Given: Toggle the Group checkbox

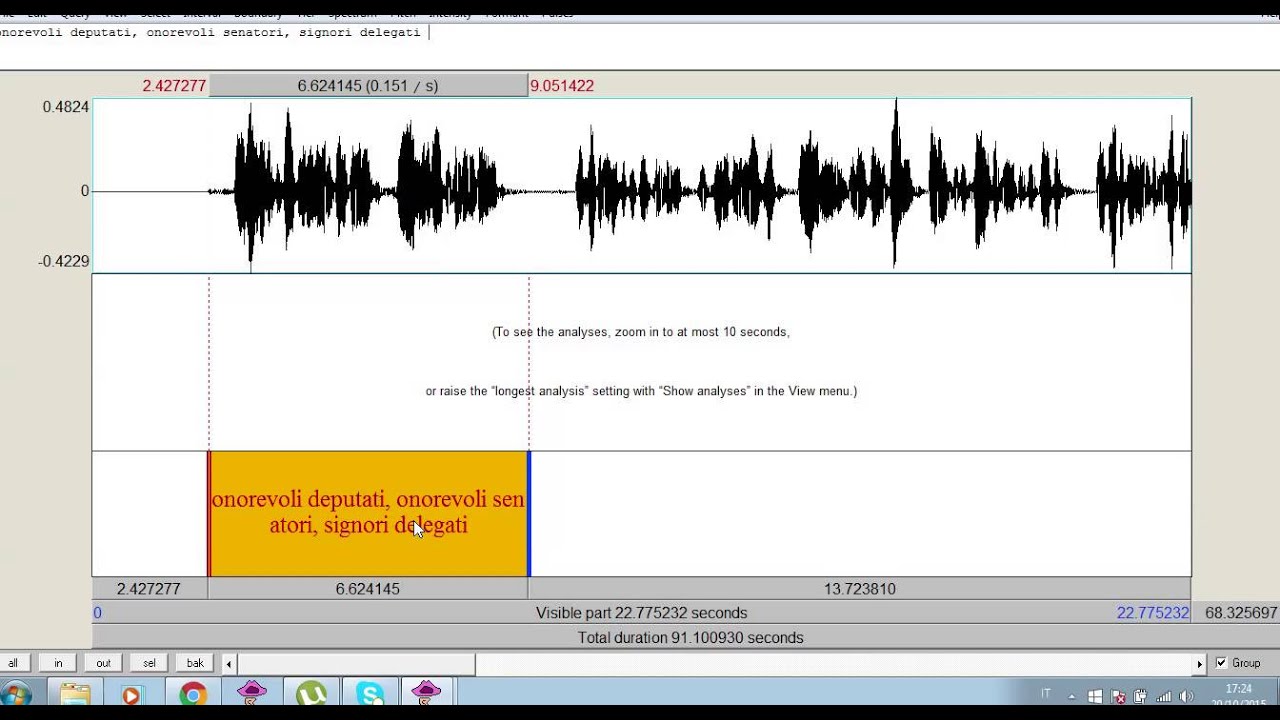Looking at the screenshot, I should point(1221,663).
